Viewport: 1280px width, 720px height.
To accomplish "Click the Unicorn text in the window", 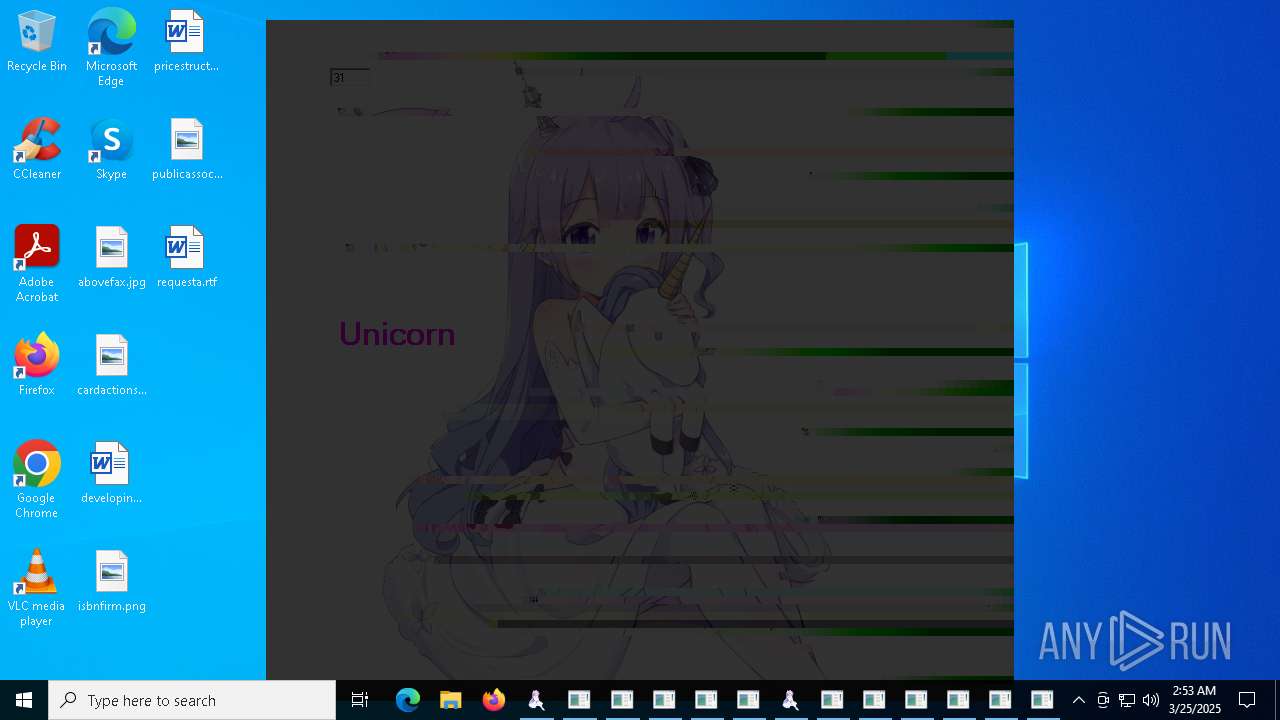I will 397,334.
